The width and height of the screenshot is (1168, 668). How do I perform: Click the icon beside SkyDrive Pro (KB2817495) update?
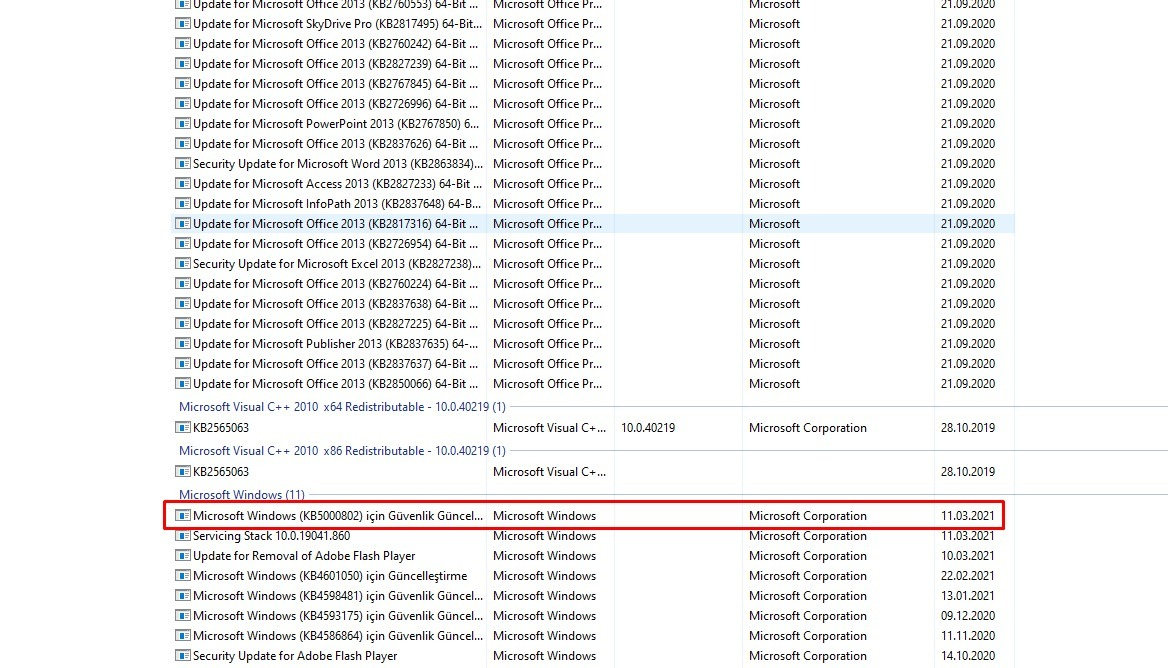tap(182, 23)
